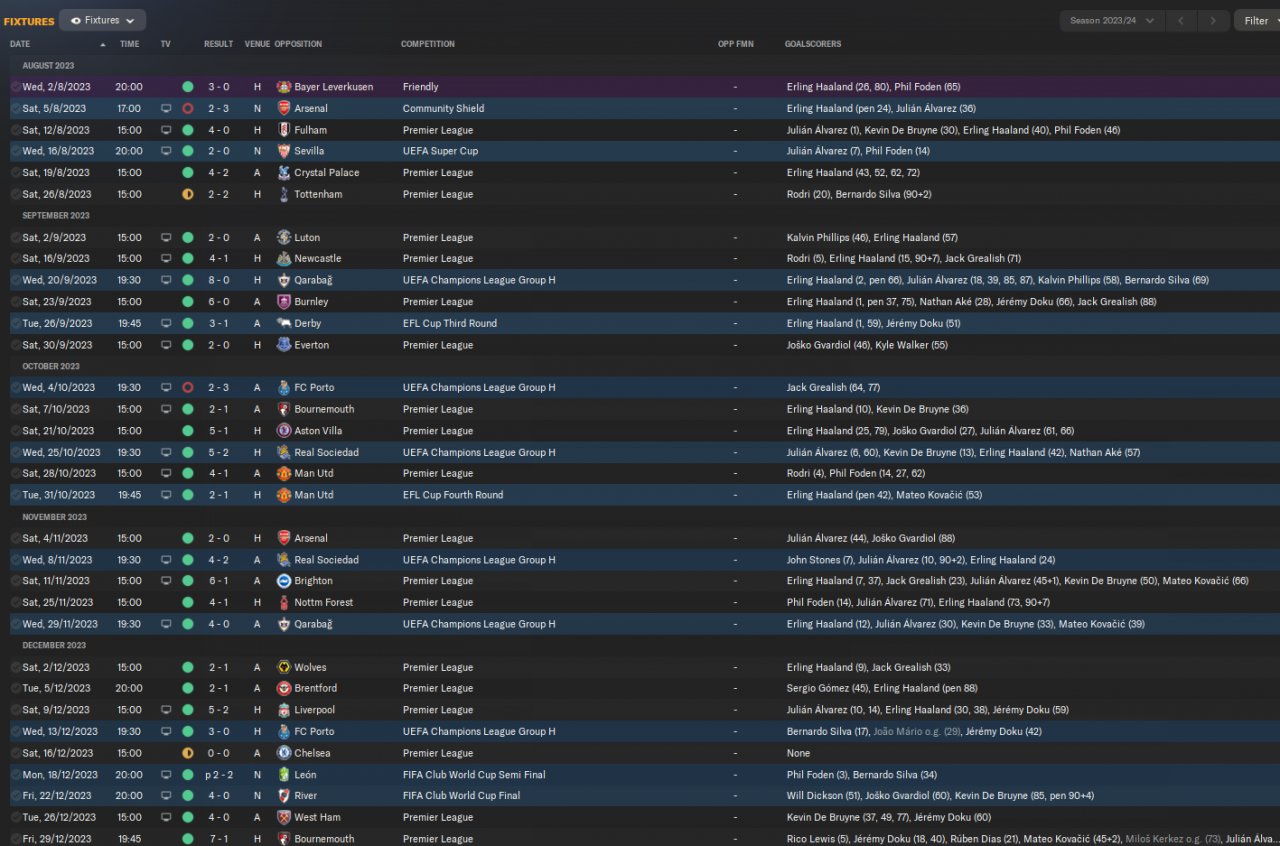
Task: Click the Opp Fmn column header
Action: tap(735, 44)
